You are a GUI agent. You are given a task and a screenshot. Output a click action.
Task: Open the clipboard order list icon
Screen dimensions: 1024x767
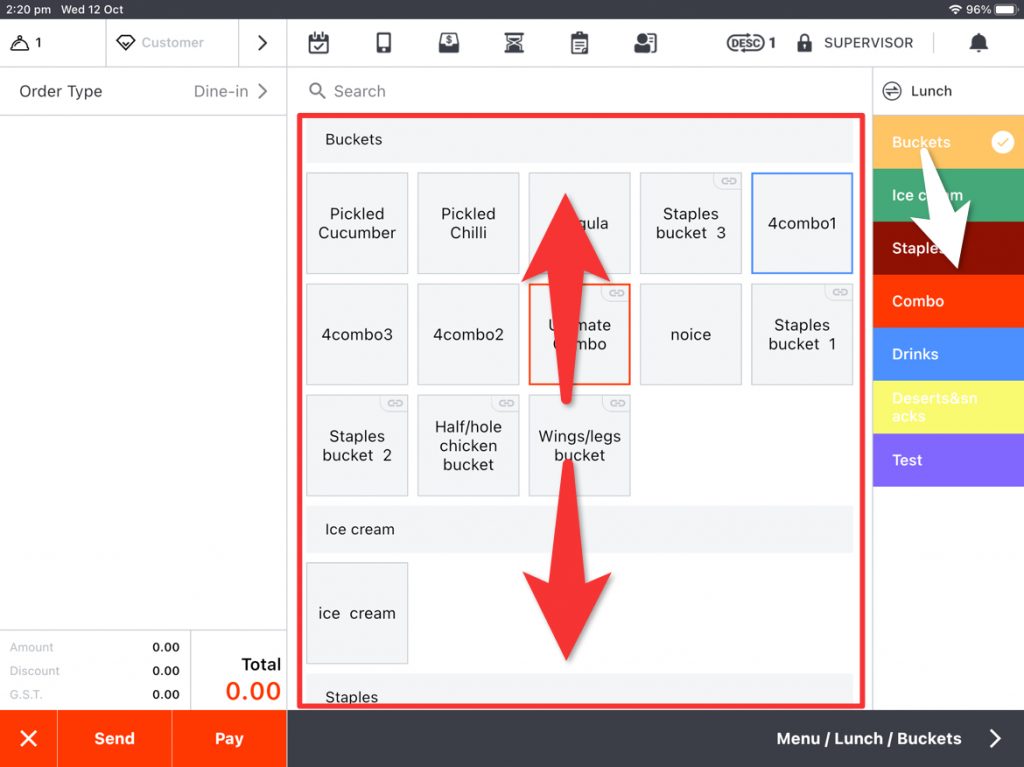pos(579,43)
